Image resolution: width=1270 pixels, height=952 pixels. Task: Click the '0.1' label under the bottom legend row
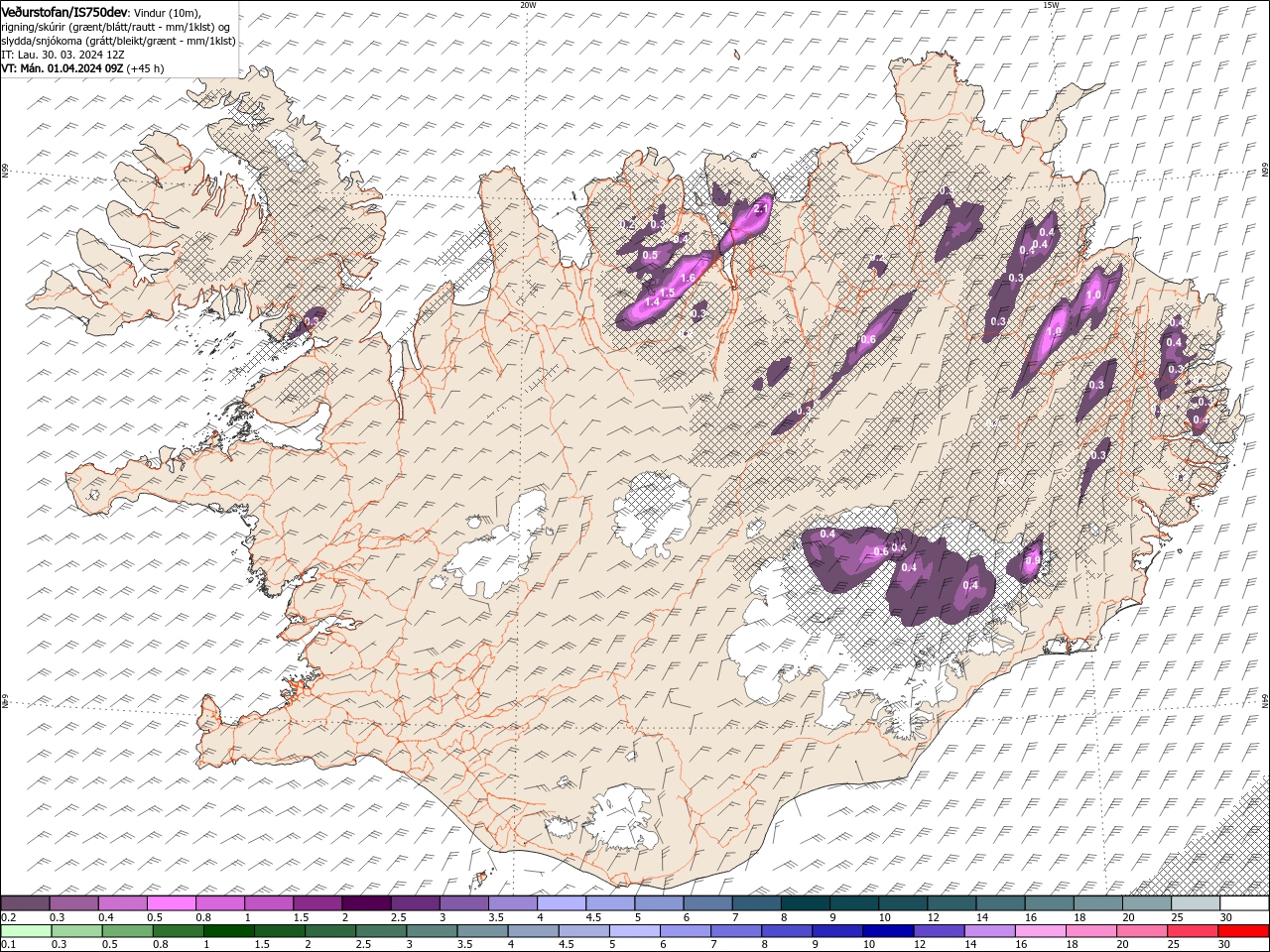click(8, 945)
